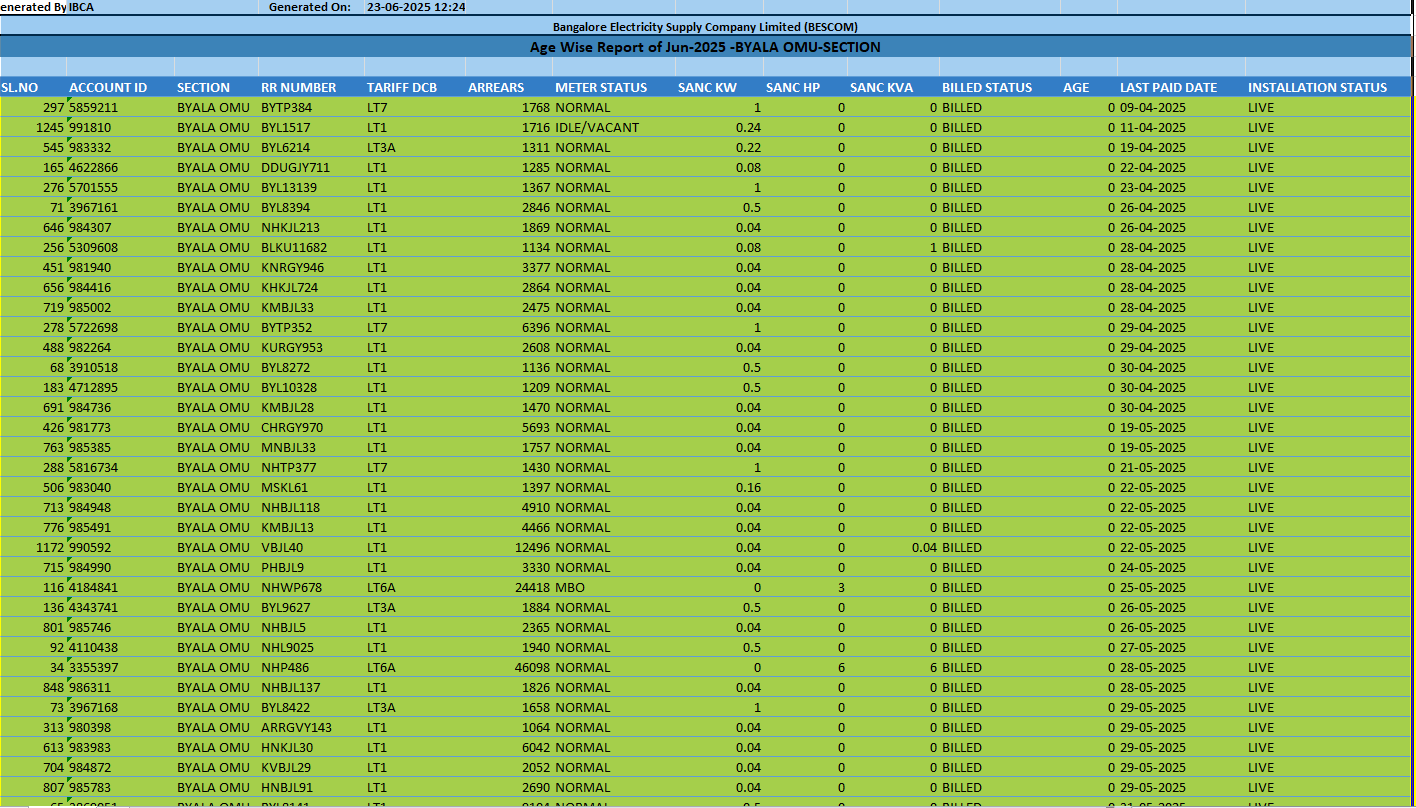1416x808 pixels.
Task: Click the LT6A tariff cell for NHP486
Action: click(x=414, y=667)
